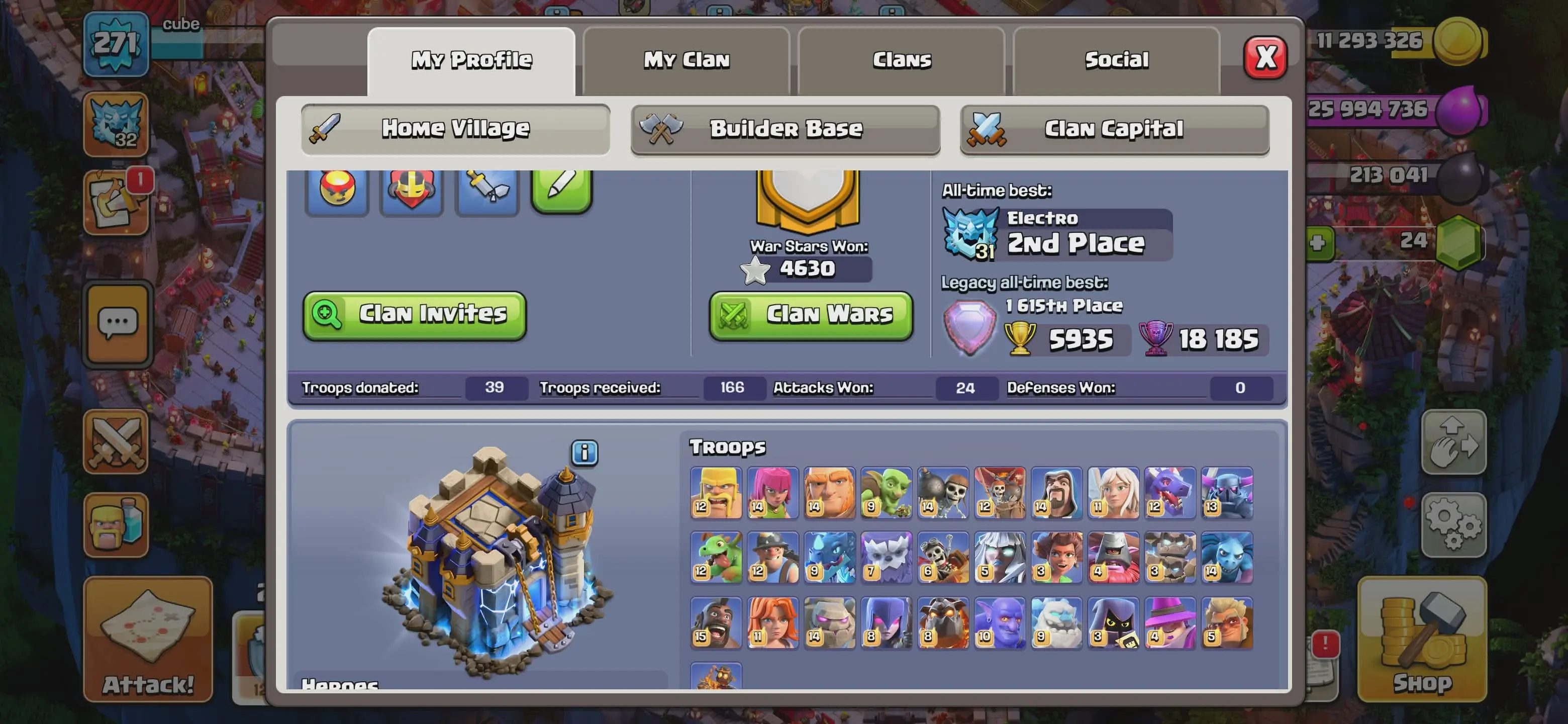Screen dimensions: 1568x724
Task: Open the army barbarian and potion icon
Action: 116,525
